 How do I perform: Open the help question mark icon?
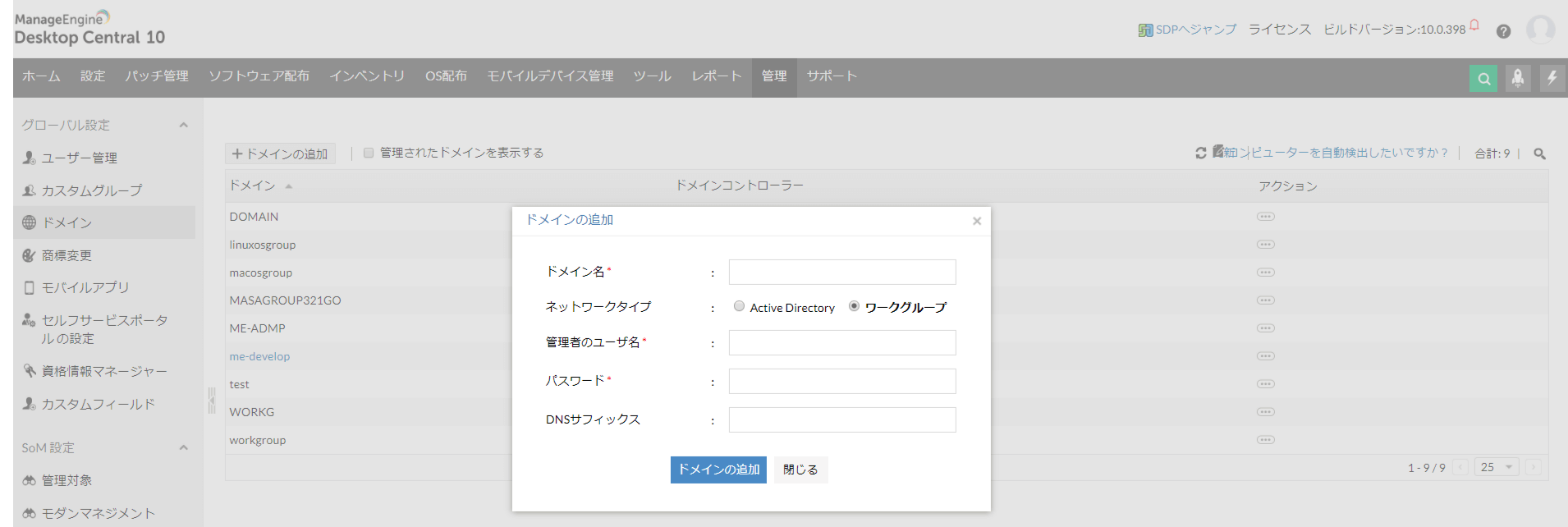click(1503, 31)
